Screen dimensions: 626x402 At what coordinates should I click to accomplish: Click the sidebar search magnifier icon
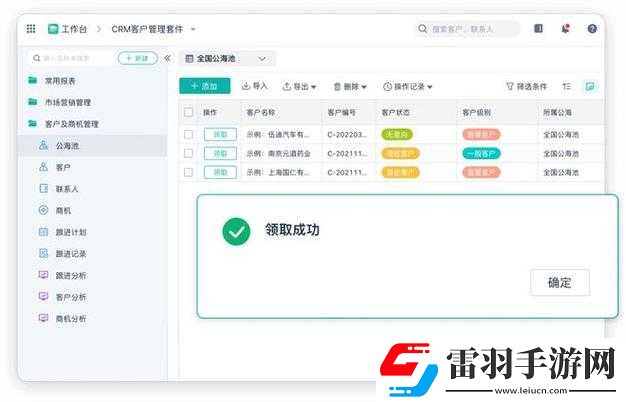37,58
